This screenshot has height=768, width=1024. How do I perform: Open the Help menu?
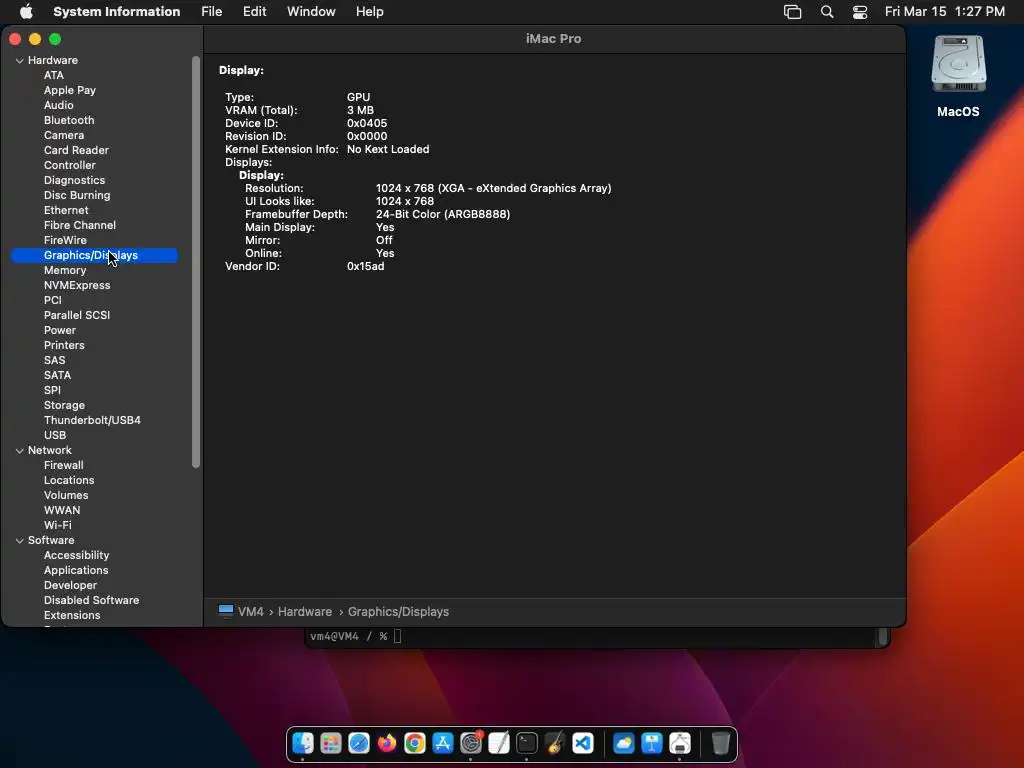tap(370, 12)
